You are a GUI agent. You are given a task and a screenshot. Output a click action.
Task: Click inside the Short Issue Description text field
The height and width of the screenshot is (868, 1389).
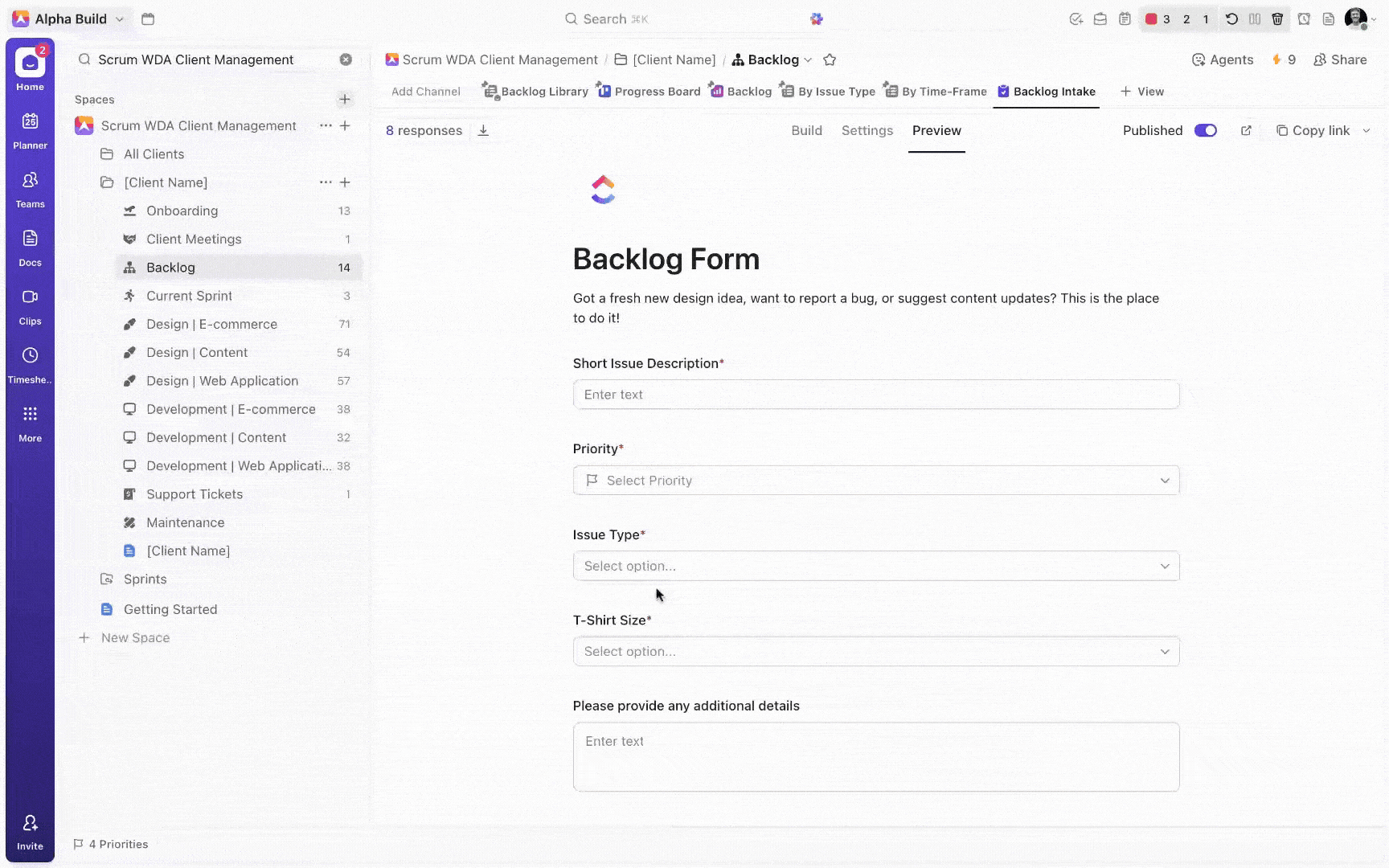pyautogui.click(x=875, y=394)
